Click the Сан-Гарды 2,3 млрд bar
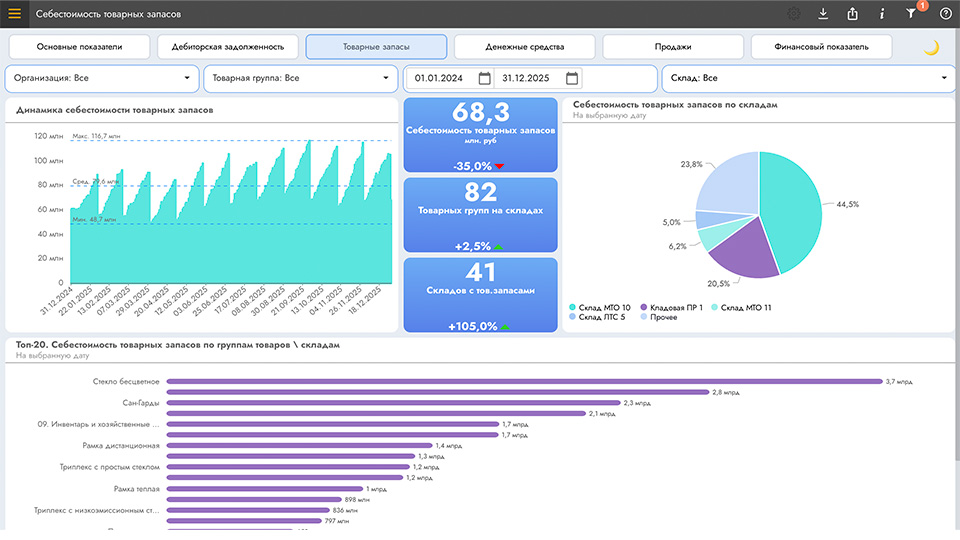This screenshot has height=540, width=960. pyautogui.click(x=393, y=403)
